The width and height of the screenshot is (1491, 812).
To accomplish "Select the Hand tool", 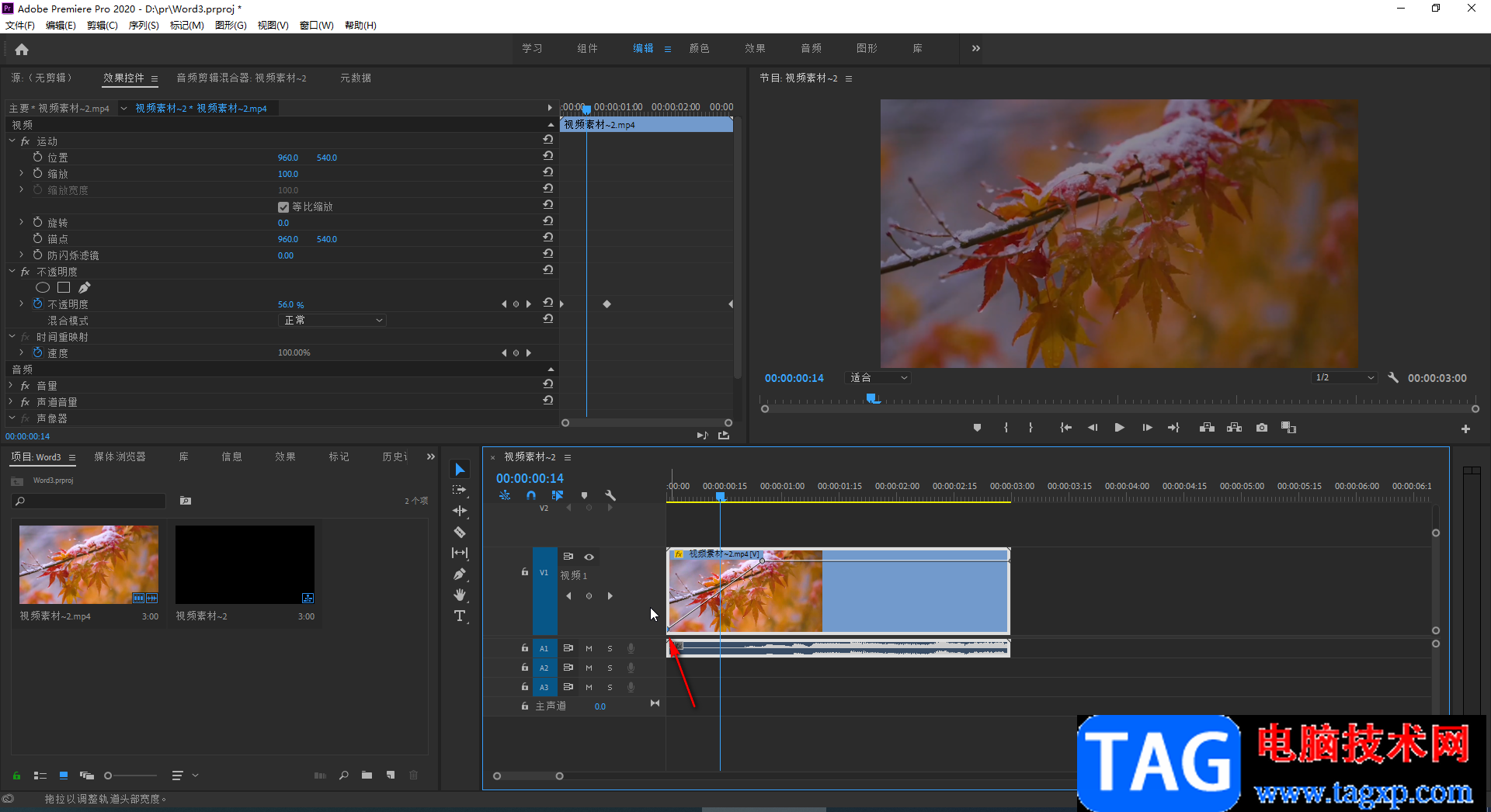I will point(460,595).
